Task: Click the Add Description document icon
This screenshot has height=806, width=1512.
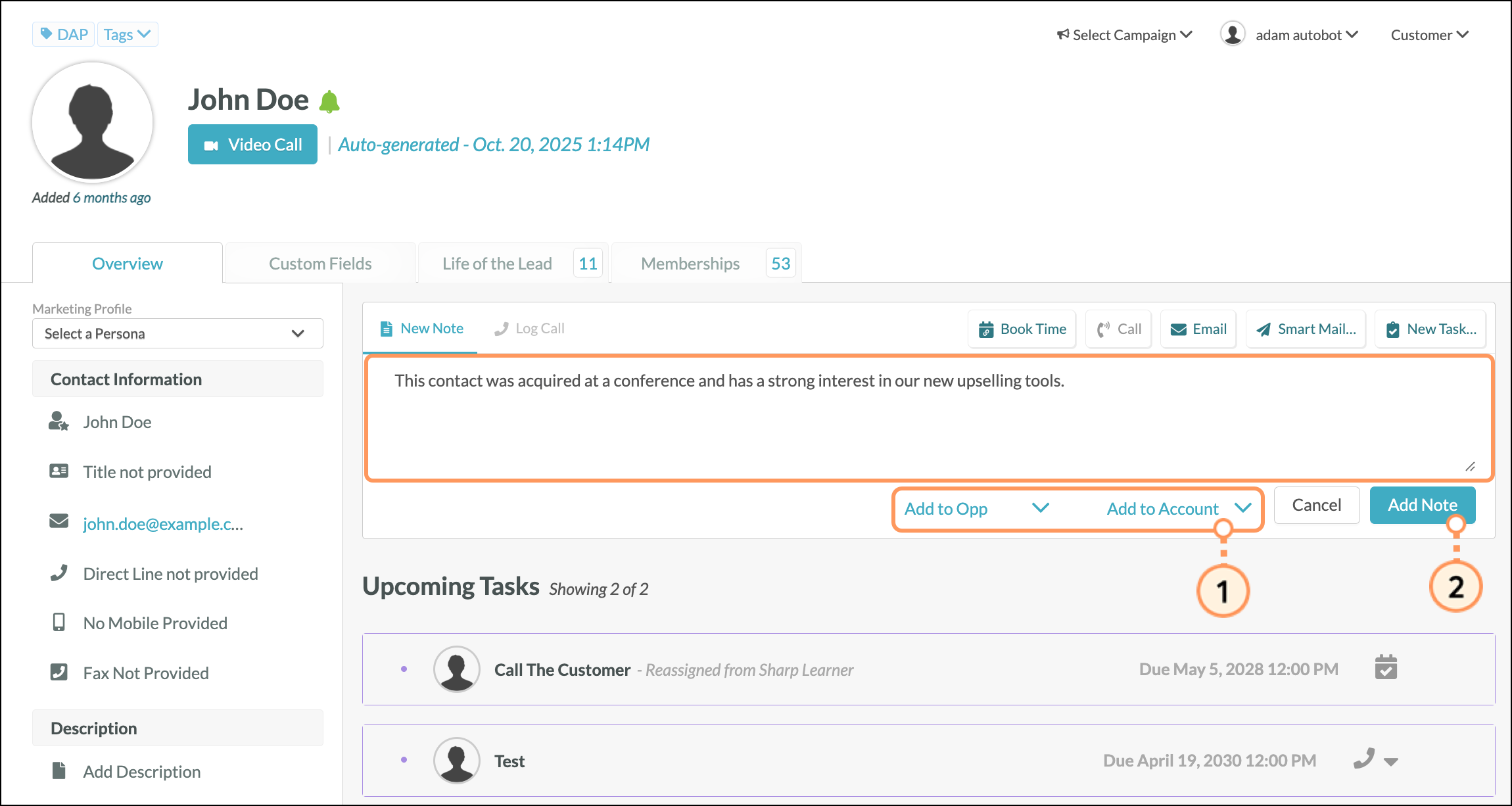Action: (x=59, y=770)
